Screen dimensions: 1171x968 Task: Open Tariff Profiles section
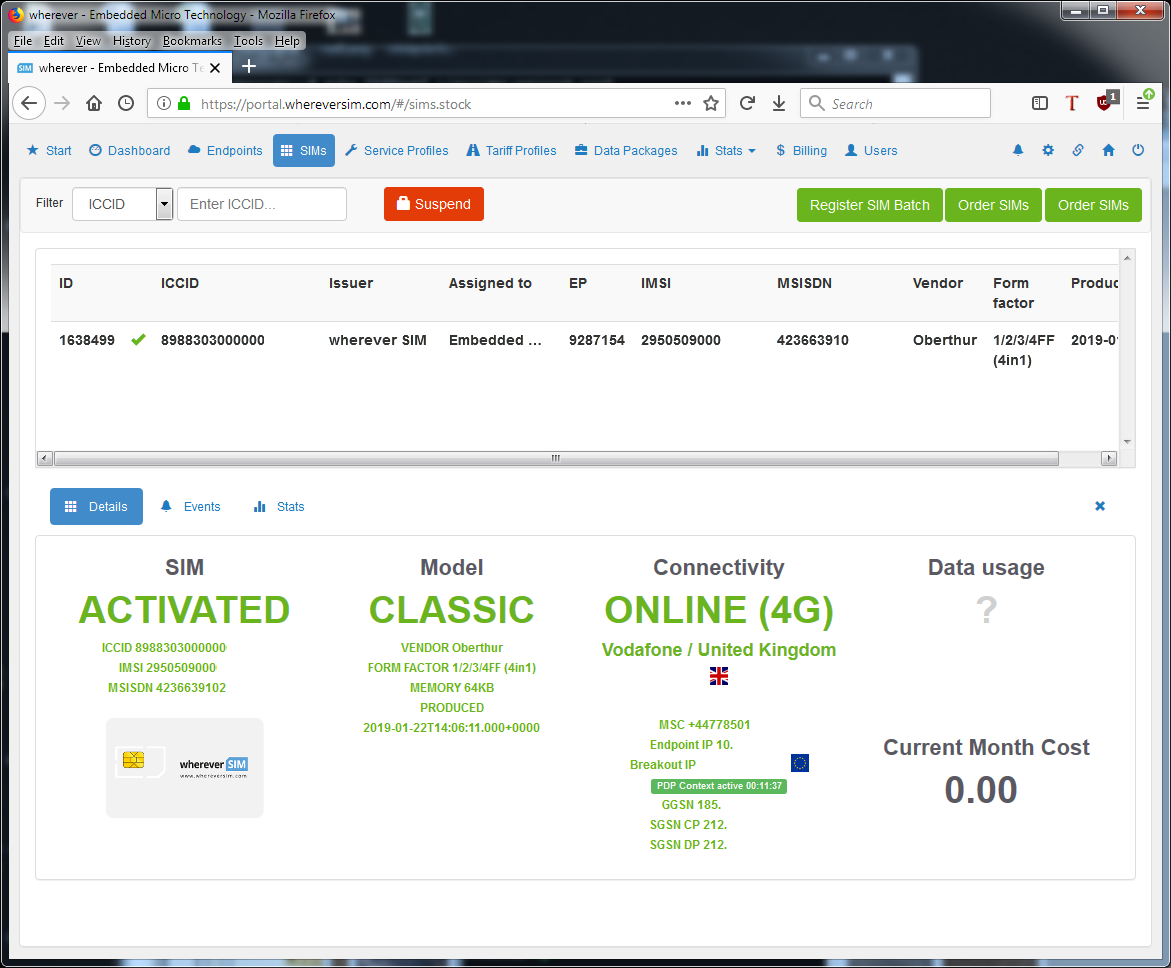coord(512,150)
